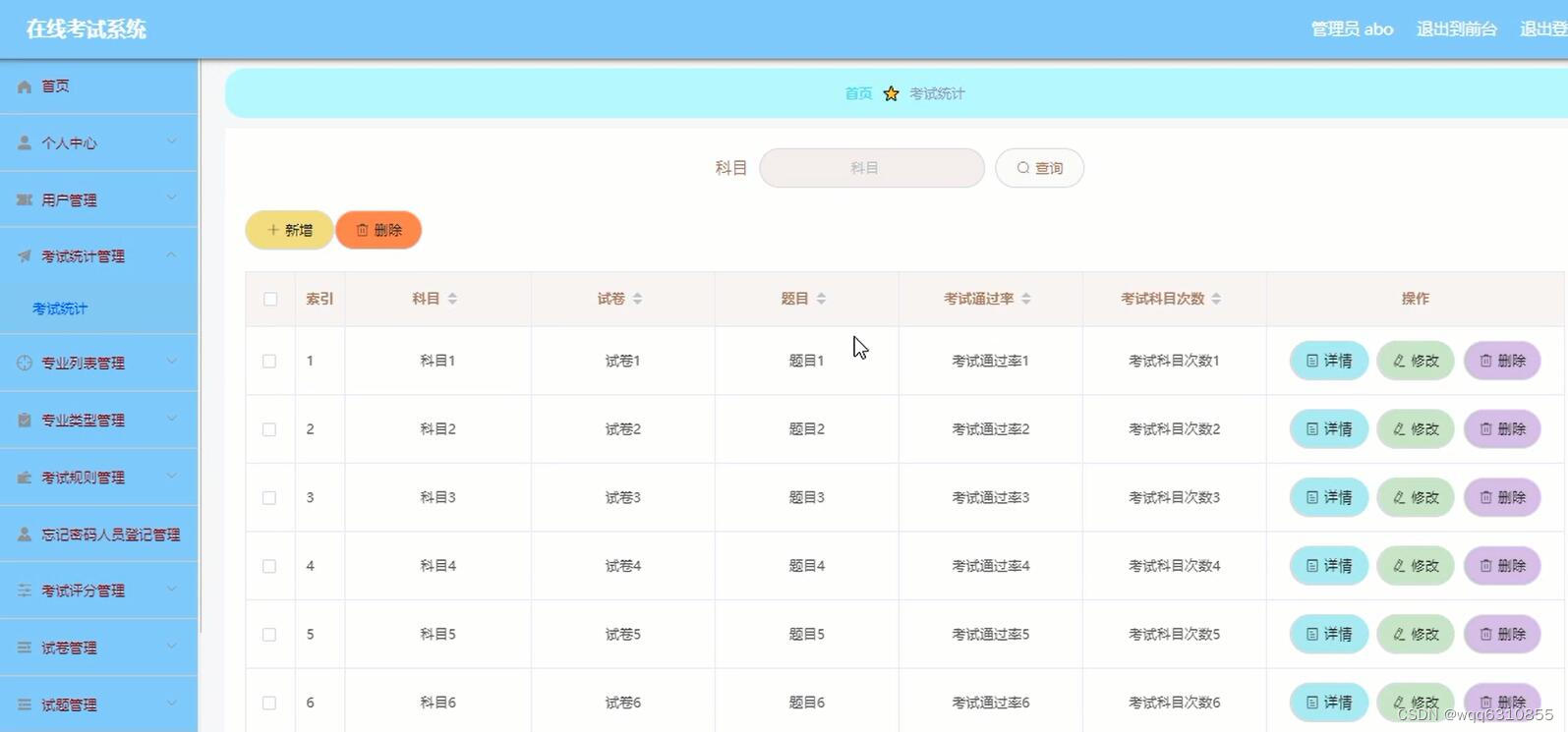Expand the 考试规则管理 menu chevron
This screenshot has width=1568, height=732.
click(x=172, y=477)
